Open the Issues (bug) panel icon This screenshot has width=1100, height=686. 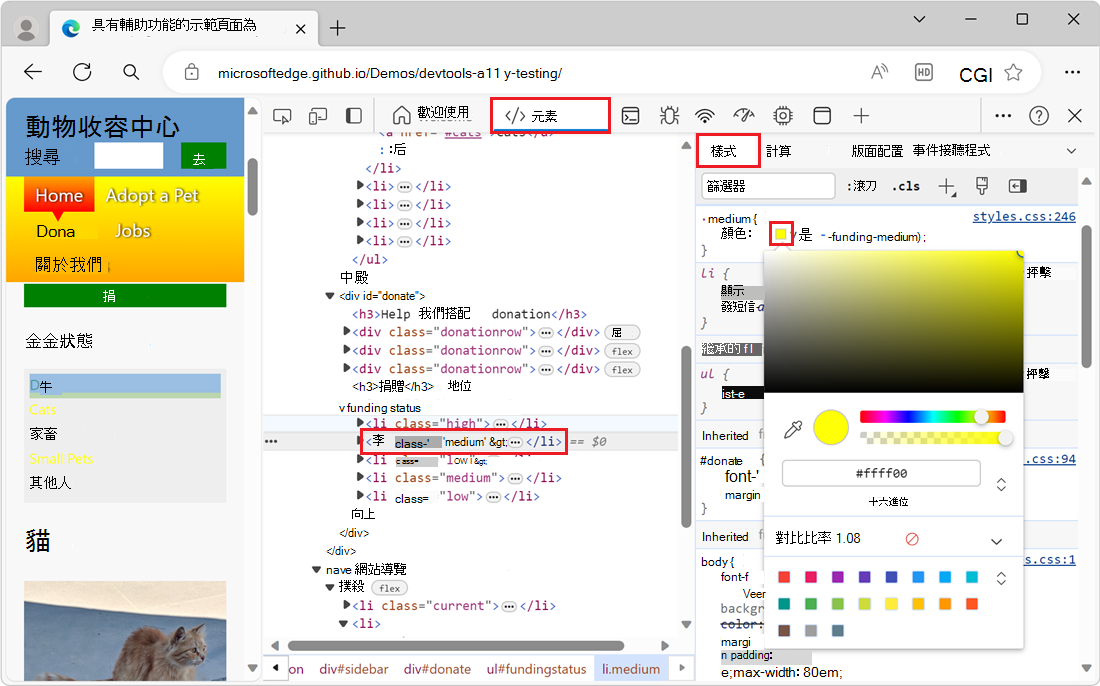tap(669, 115)
